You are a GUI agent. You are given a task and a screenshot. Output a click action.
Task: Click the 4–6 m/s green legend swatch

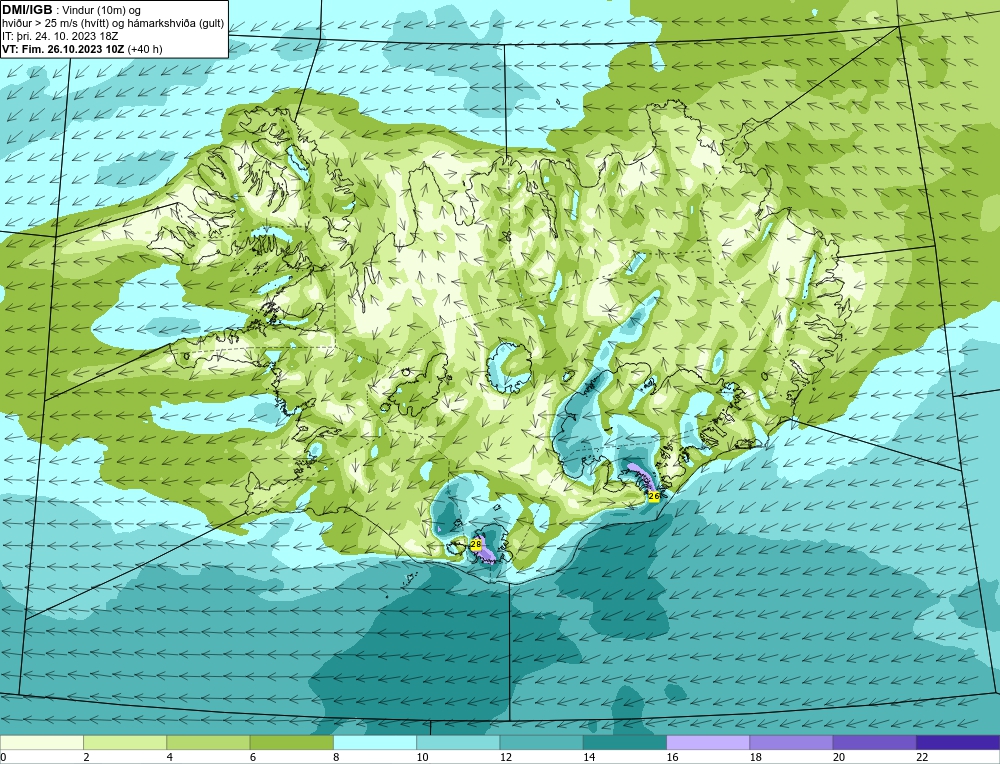coord(208,743)
